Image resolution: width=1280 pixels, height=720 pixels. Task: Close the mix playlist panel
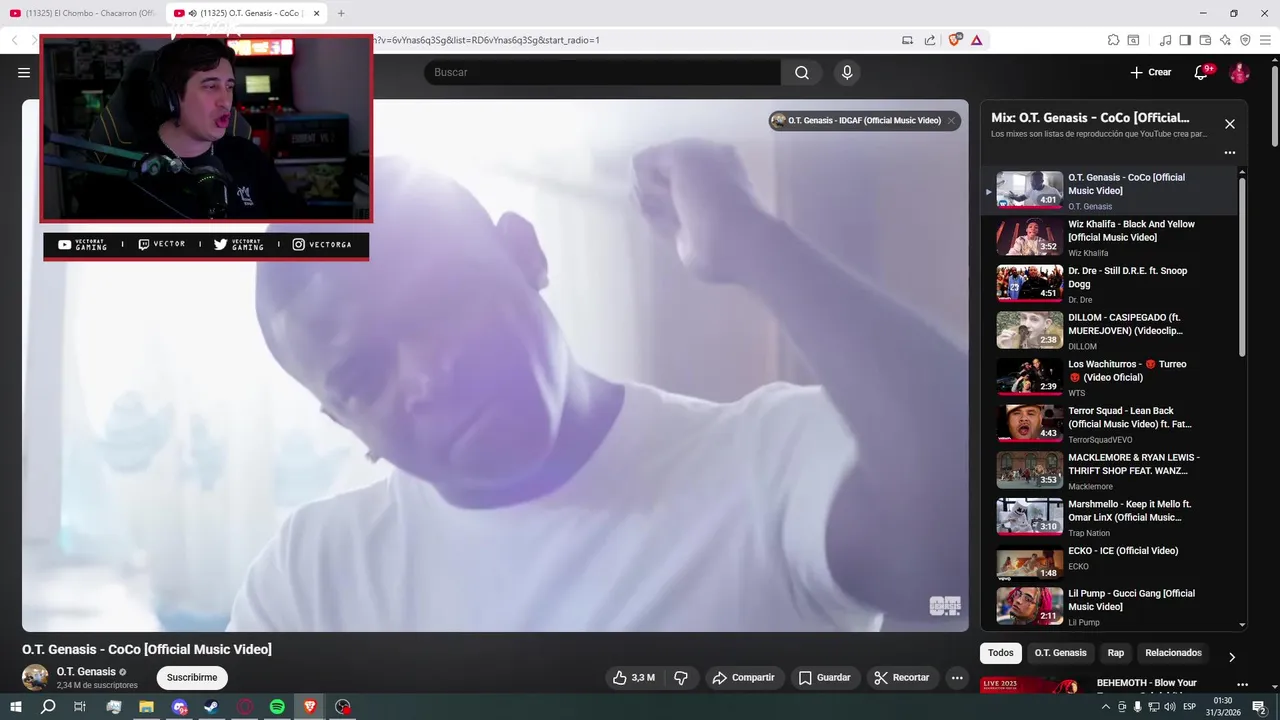click(1230, 124)
